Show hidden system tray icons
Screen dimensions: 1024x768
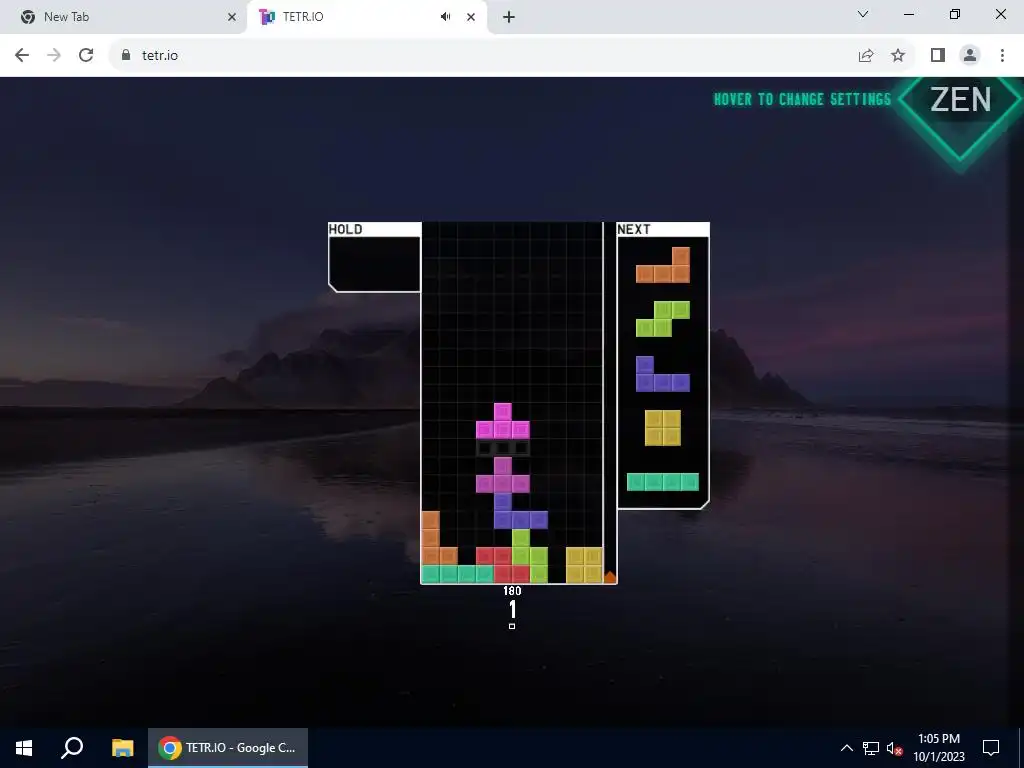[846, 748]
